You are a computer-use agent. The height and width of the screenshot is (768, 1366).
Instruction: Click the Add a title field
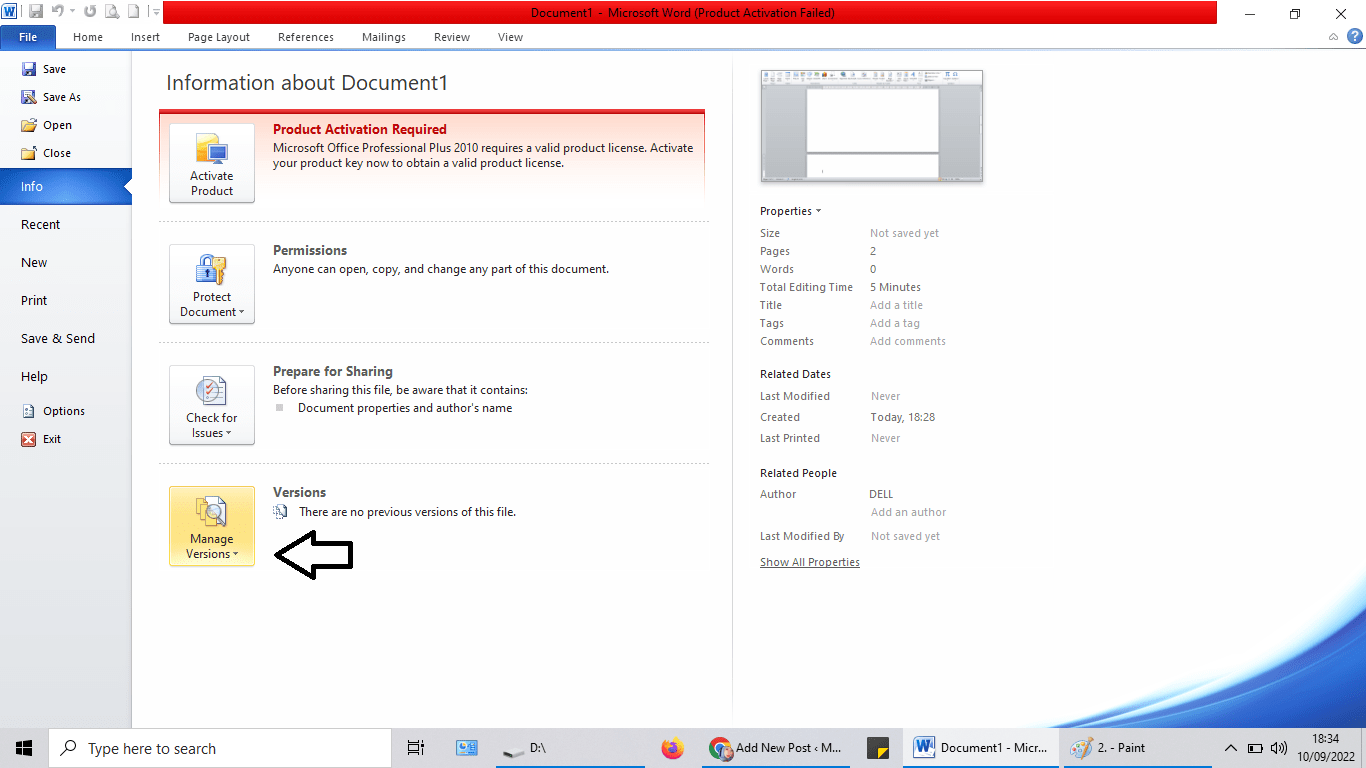point(897,305)
